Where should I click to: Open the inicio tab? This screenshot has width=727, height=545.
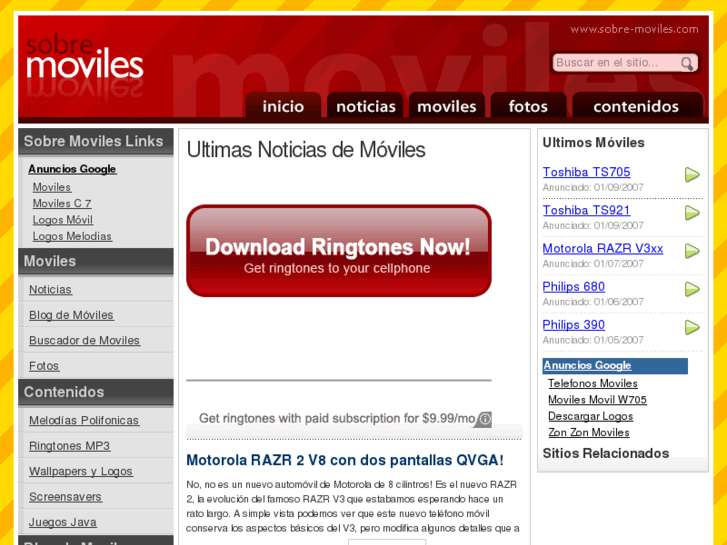click(283, 107)
